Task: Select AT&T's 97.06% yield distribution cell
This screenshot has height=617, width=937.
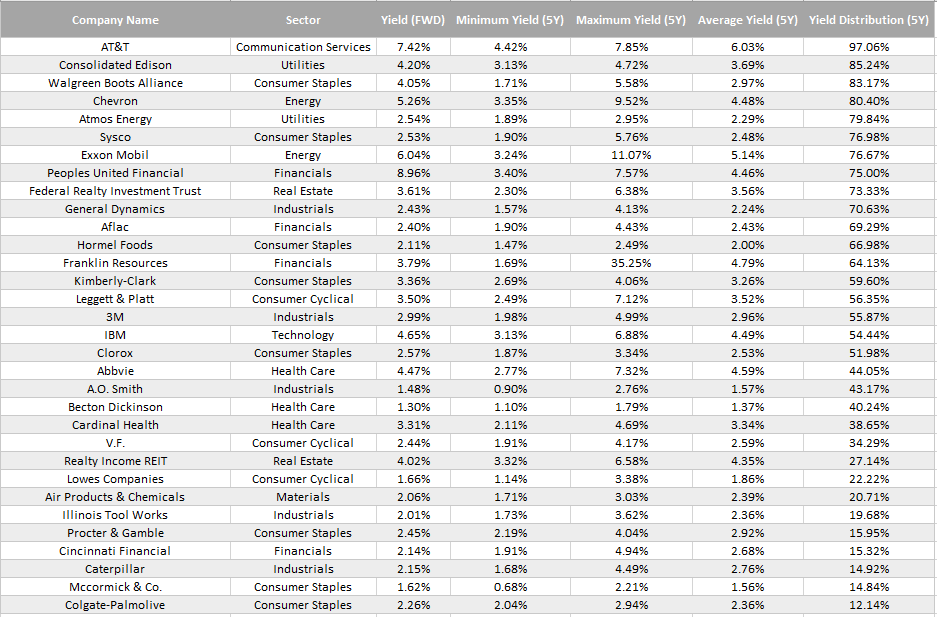Action: click(x=869, y=47)
